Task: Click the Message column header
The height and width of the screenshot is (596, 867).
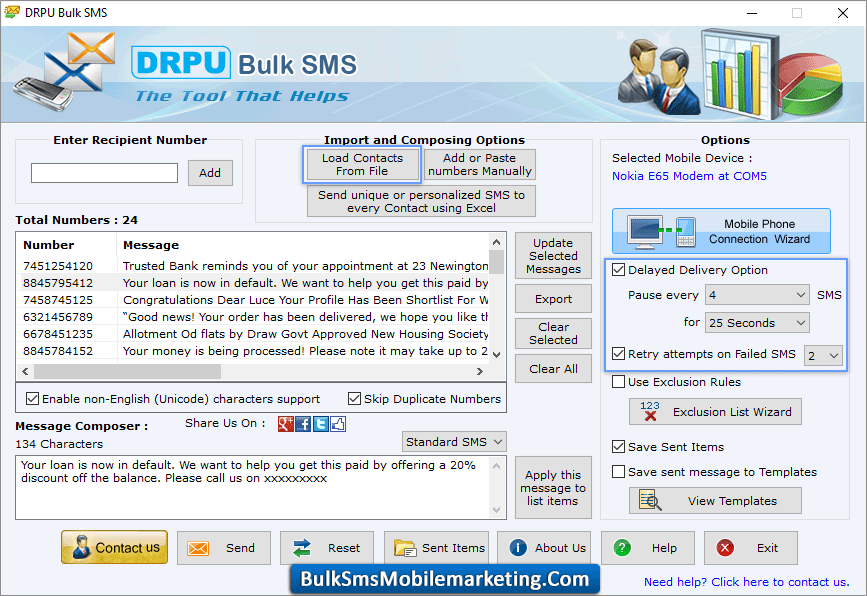Action: (303, 245)
